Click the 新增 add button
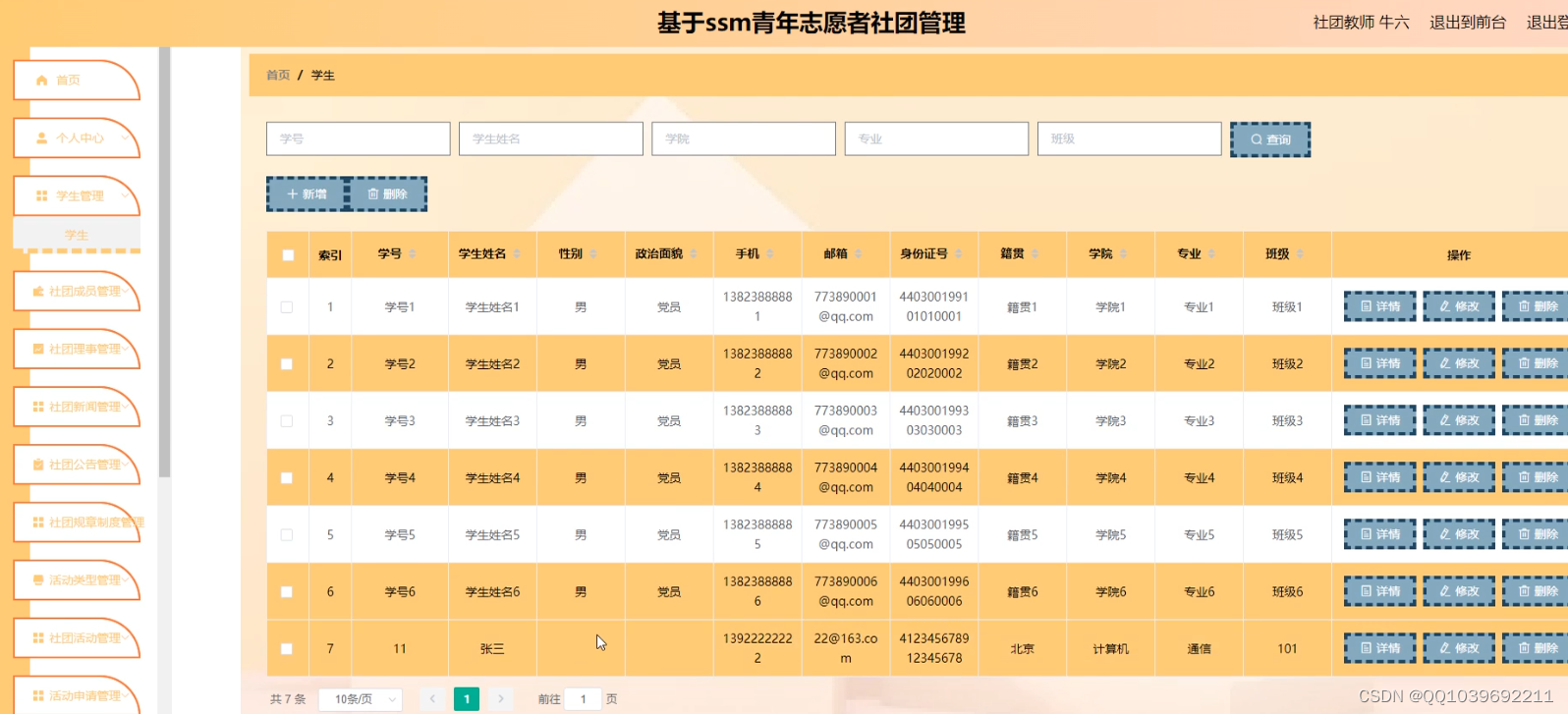Image resolution: width=1568 pixels, height=714 pixels. pyautogui.click(x=307, y=194)
